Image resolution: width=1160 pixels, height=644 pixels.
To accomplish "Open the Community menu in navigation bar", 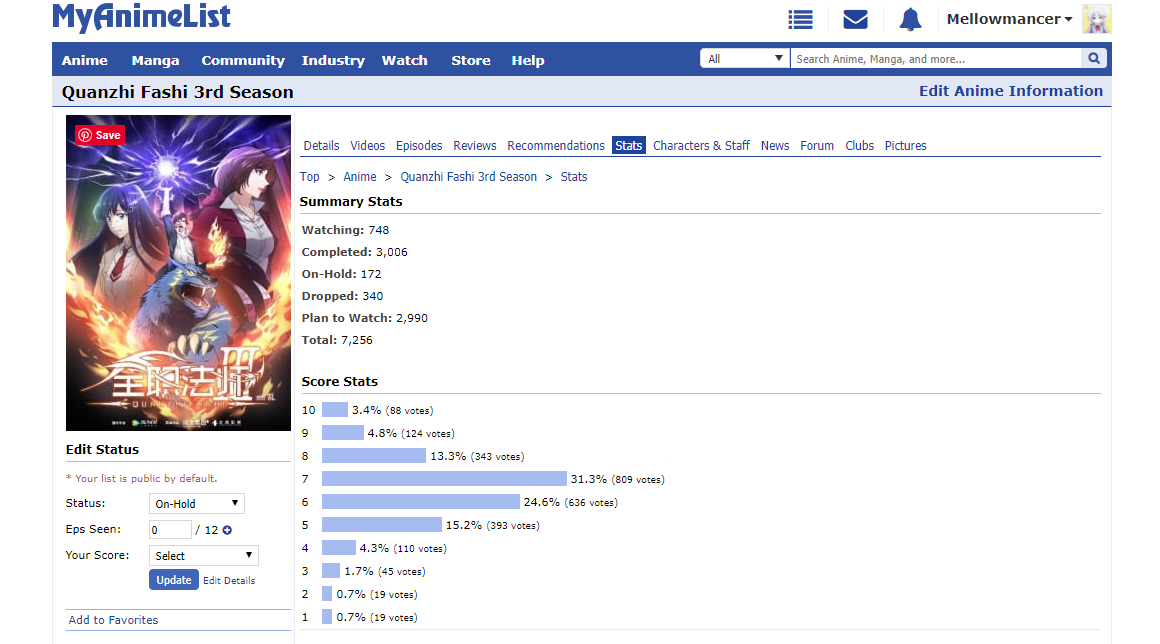I will (x=243, y=60).
